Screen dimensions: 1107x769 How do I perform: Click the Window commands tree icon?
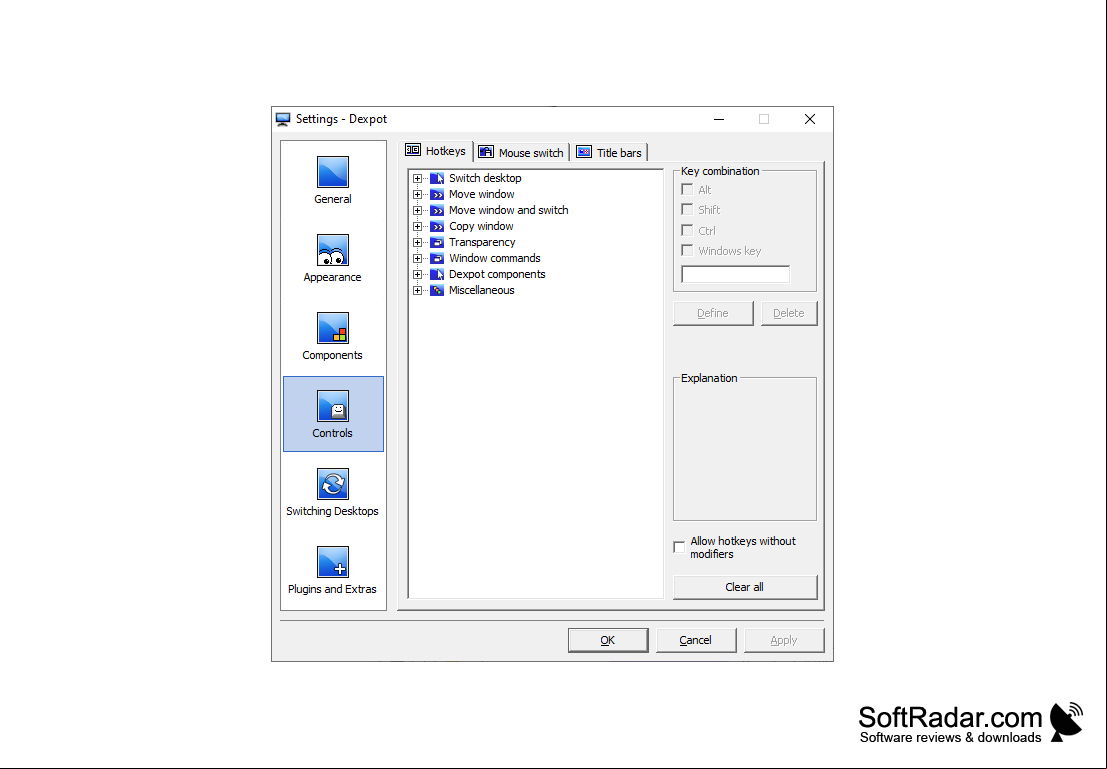click(x=437, y=258)
